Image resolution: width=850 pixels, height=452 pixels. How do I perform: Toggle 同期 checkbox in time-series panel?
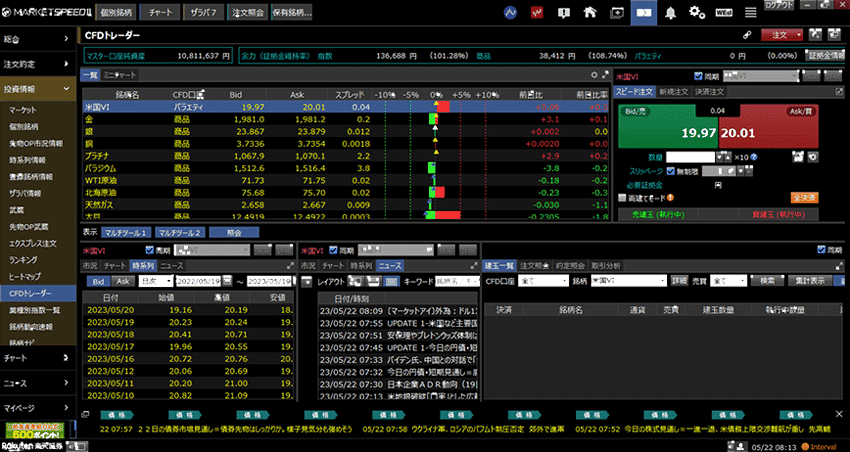point(150,250)
